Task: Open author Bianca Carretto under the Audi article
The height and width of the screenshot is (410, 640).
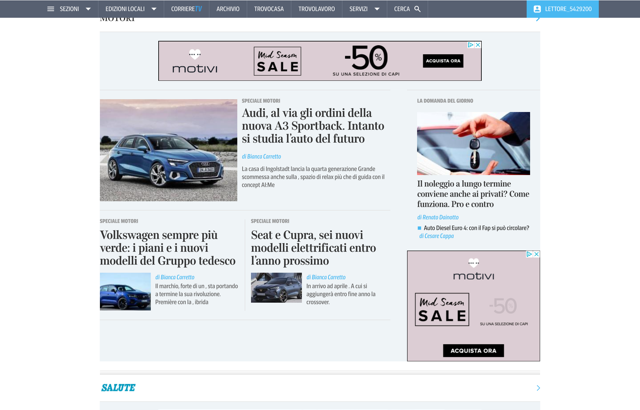Action: [x=261, y=156]
